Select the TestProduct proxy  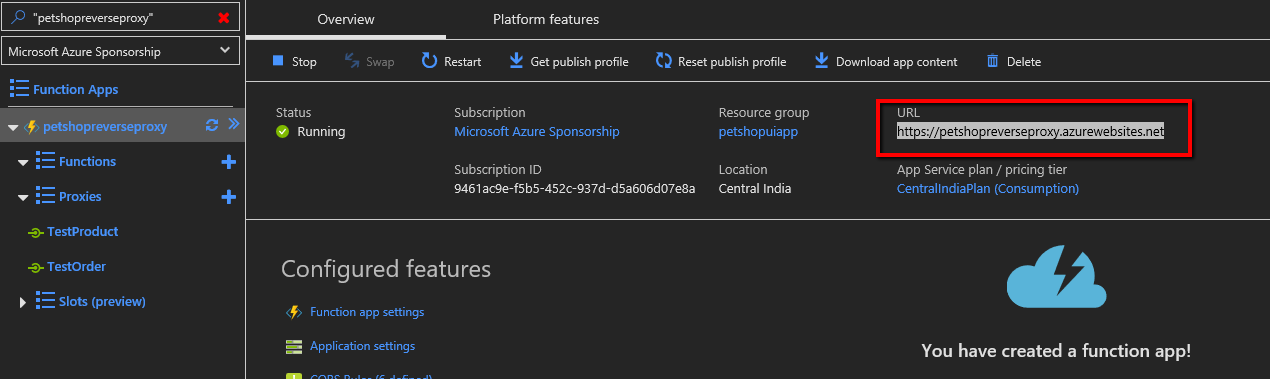(82, 231)
